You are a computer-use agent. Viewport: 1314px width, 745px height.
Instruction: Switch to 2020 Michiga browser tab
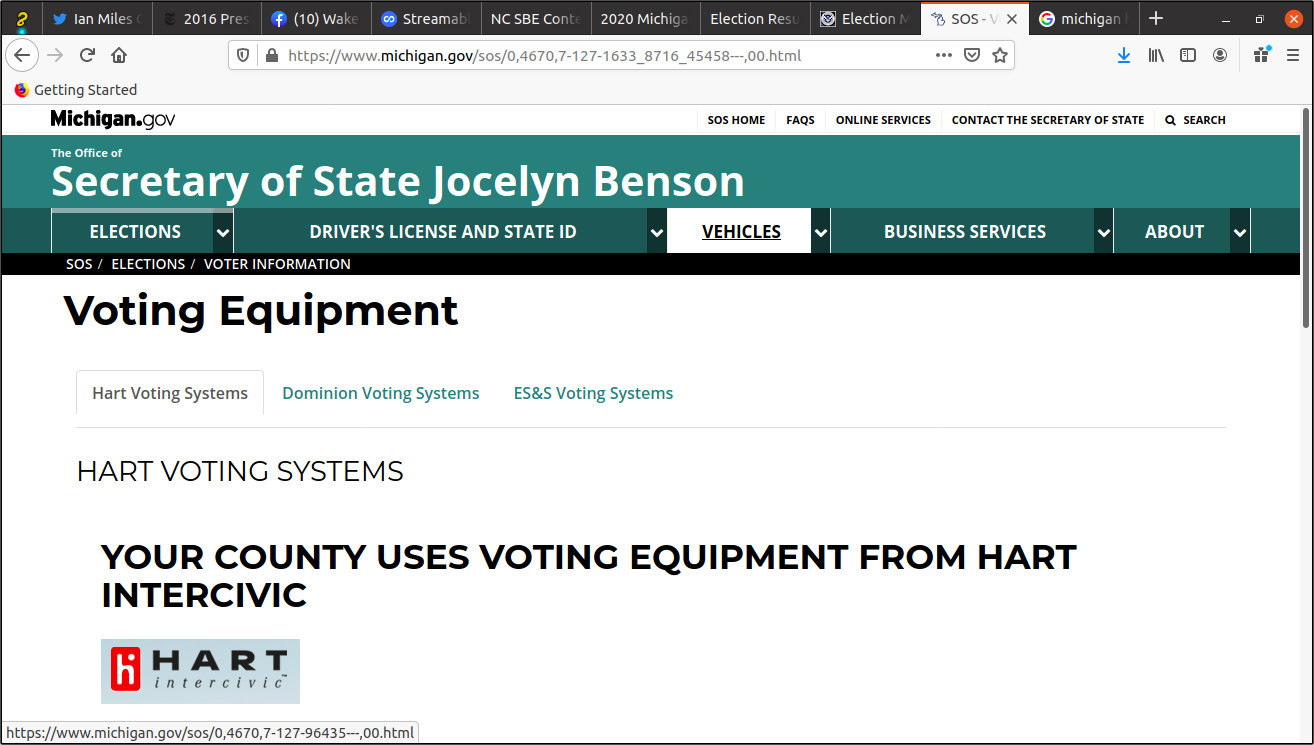tap(645, 19)
